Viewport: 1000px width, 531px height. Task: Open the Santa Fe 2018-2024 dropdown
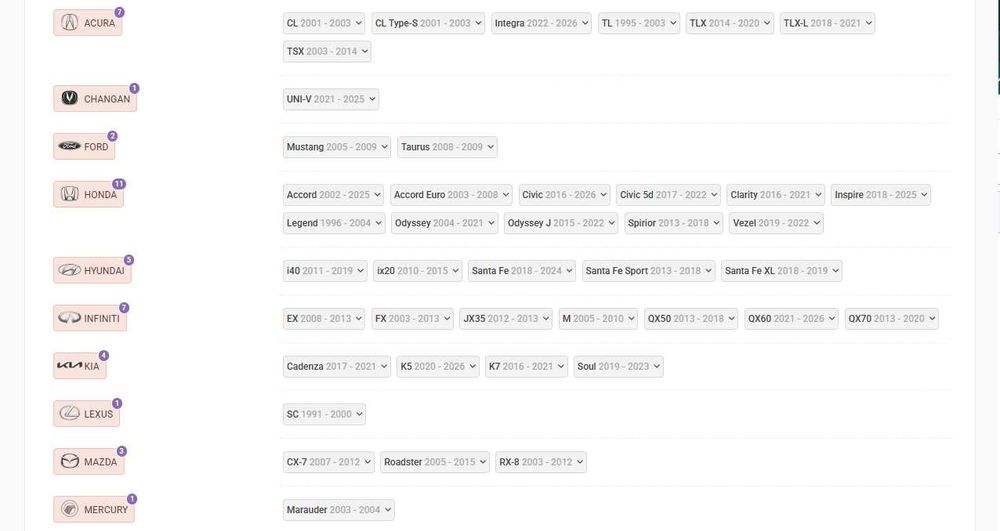tap(522, 271)
